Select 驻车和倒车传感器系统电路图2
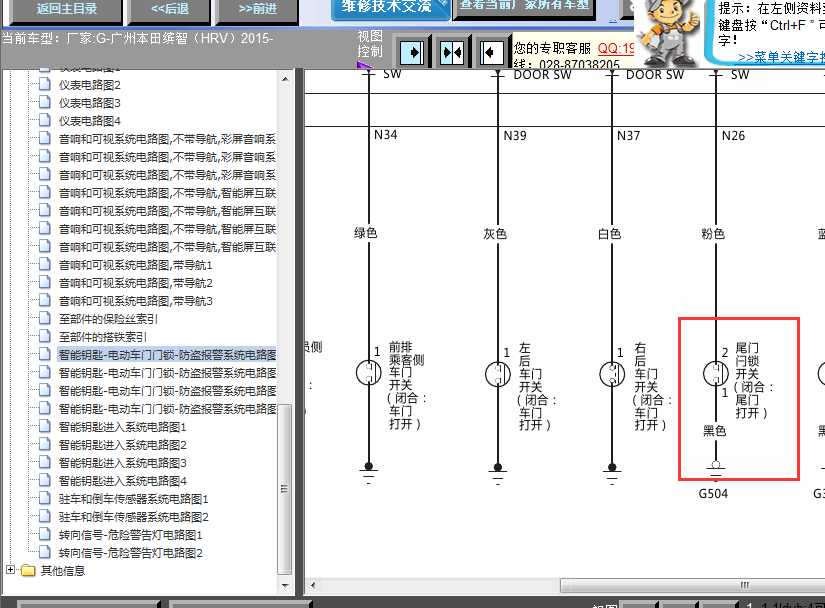Image resolution: width=825 pixels, height=608 pixels. point(134,516)
